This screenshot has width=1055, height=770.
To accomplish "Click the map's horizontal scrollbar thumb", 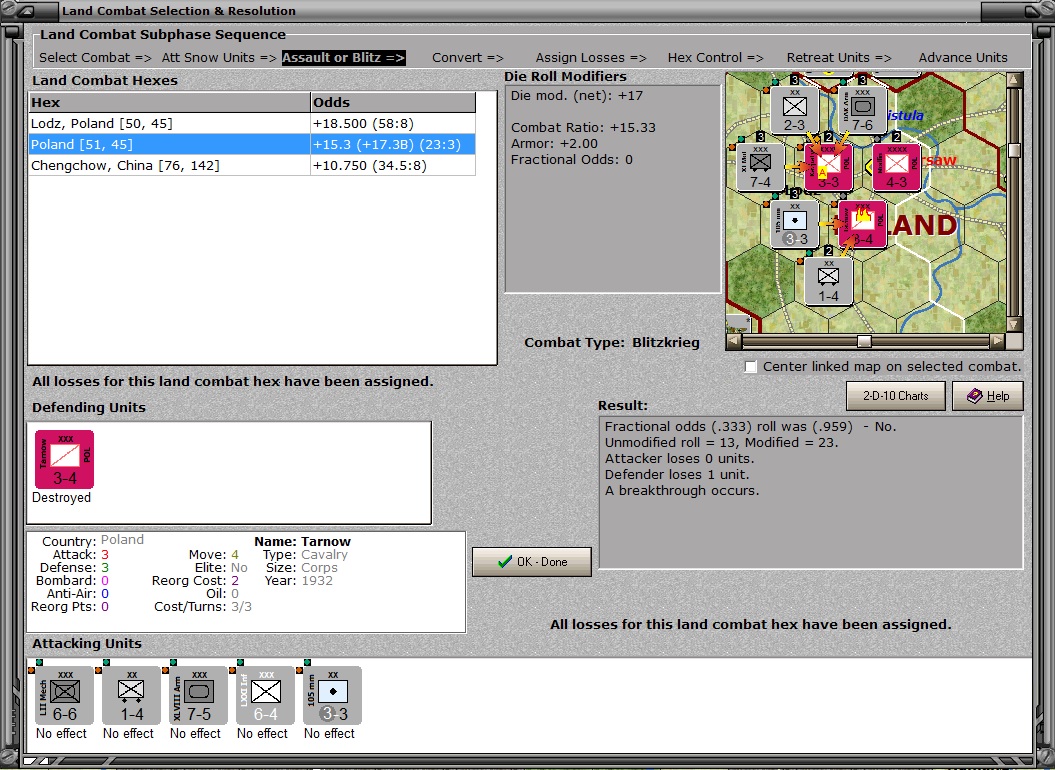I will coord(865,341).
